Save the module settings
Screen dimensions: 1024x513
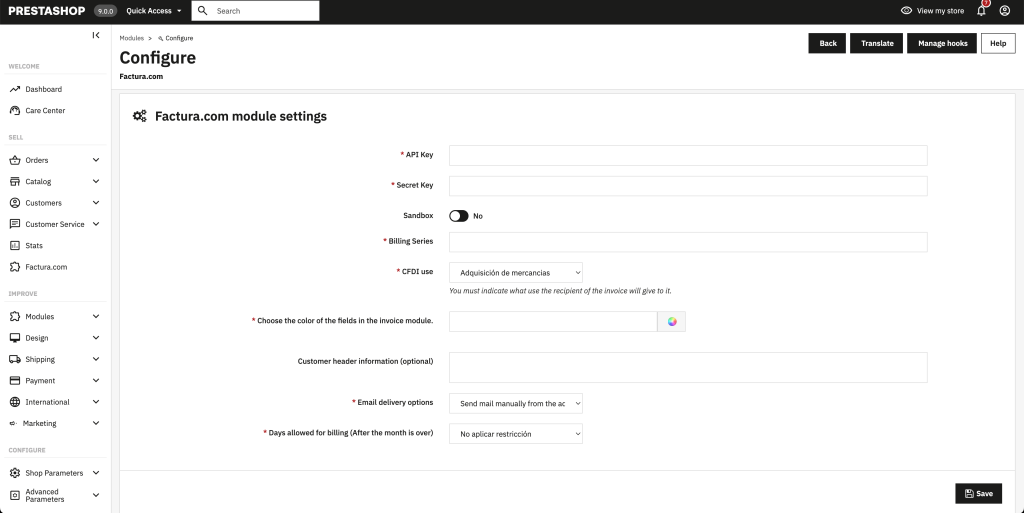pyautogui.click(x=978, y=493)
